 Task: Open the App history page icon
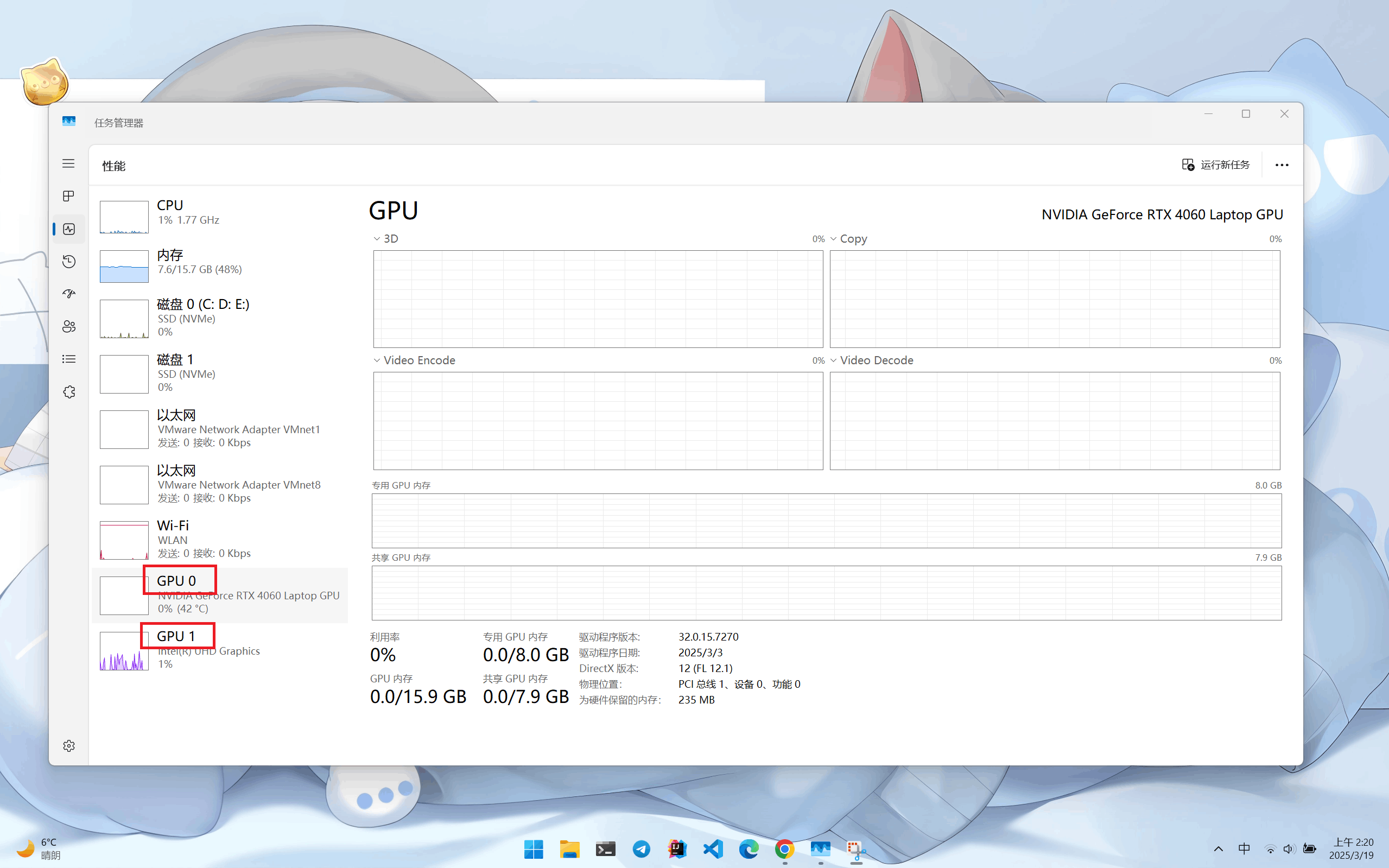click(x=69, y=262)
